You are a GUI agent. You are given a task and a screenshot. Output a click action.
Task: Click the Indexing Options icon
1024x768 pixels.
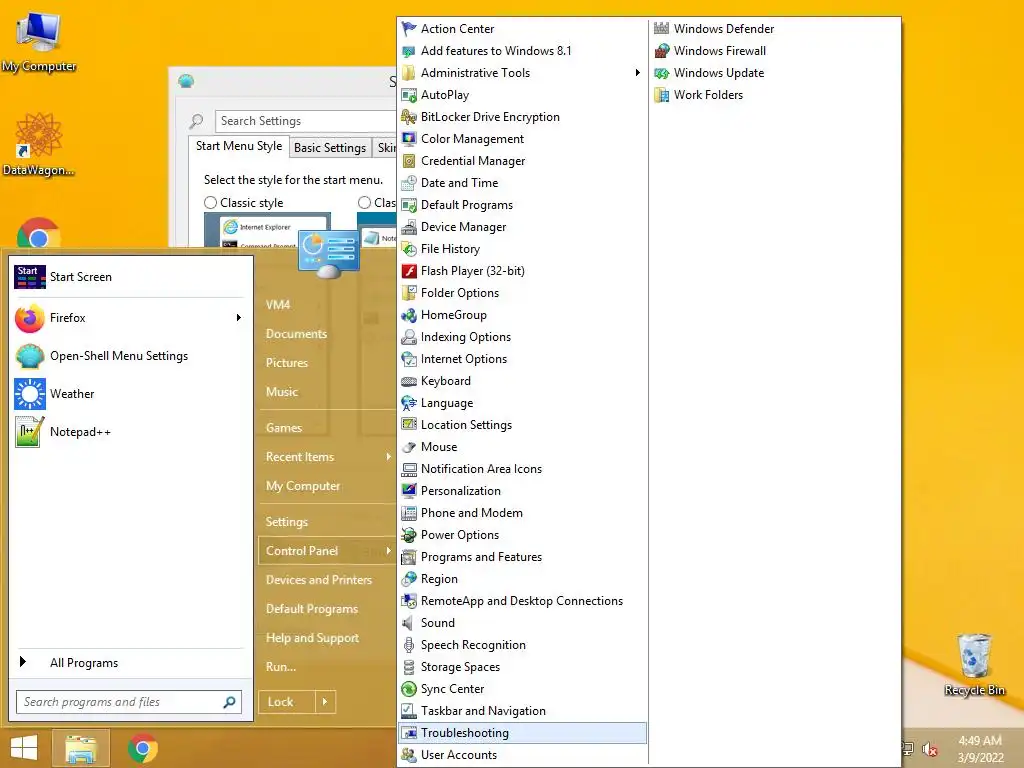(x=409, y=337)
